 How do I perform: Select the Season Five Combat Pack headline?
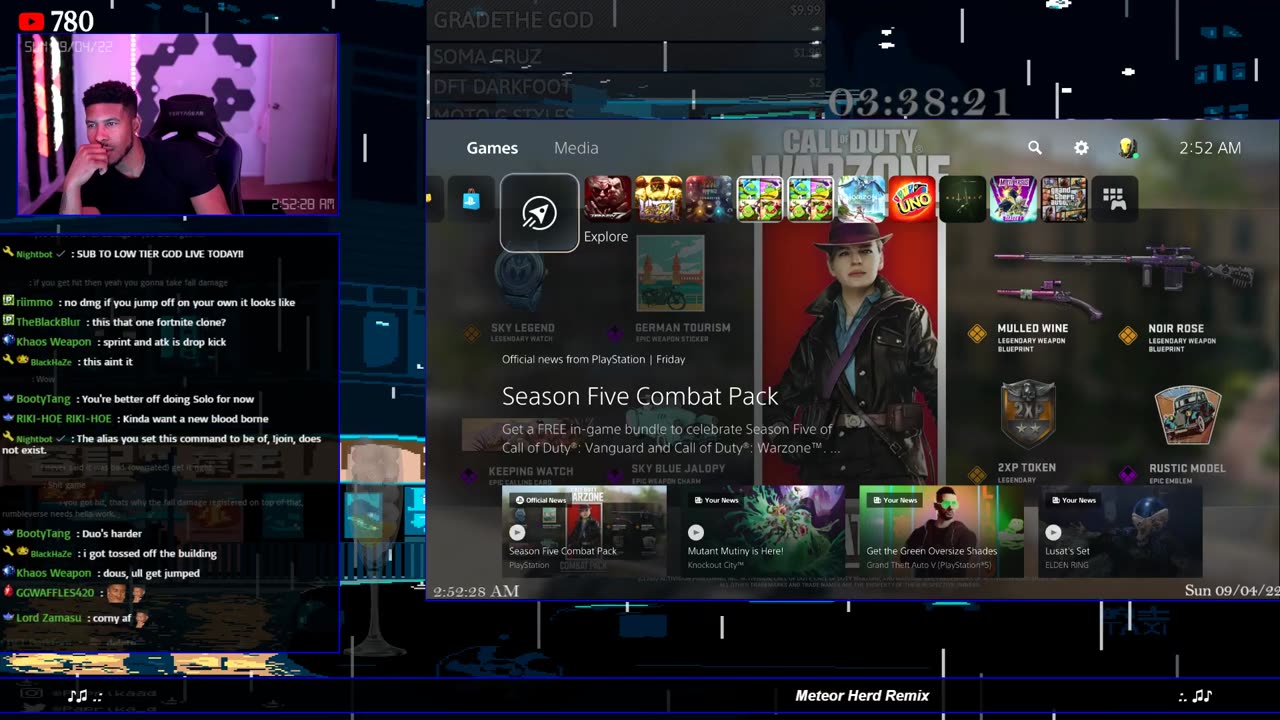click(640, 396)
